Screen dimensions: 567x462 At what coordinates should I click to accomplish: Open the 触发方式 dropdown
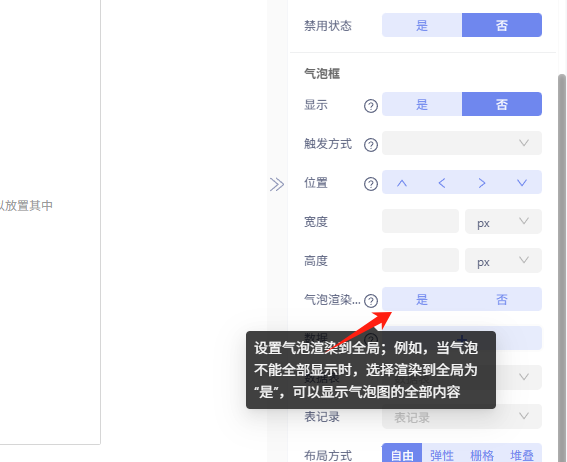[x=462, y=143]
